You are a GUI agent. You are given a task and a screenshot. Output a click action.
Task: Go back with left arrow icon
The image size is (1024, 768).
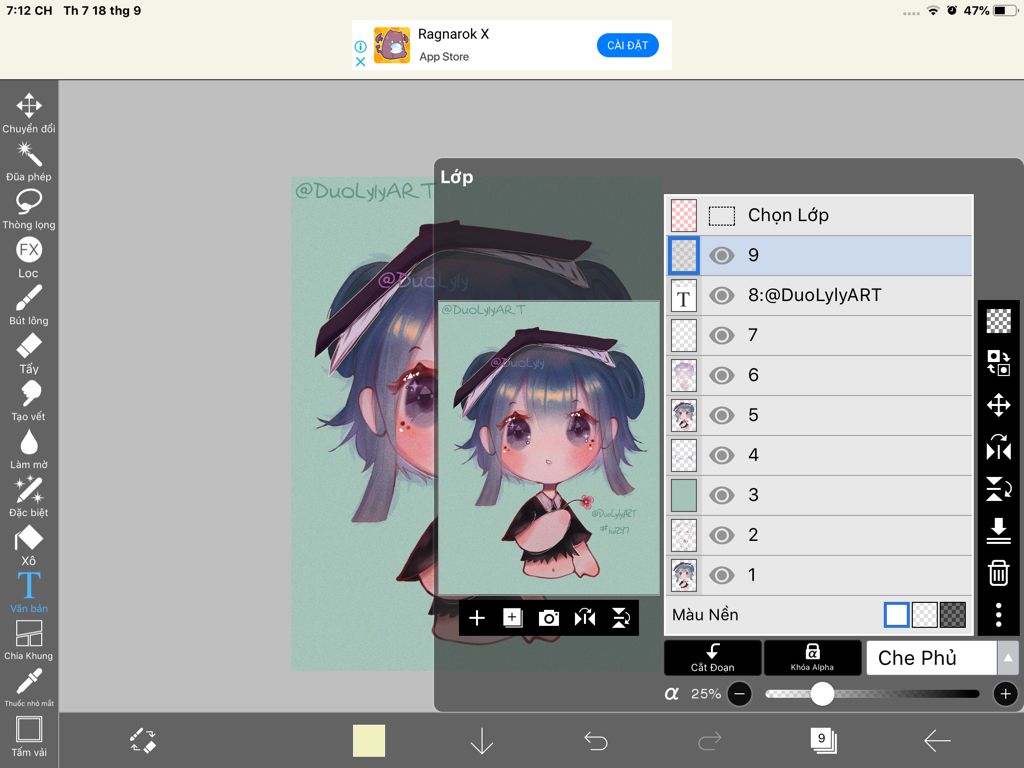pyautogui.click(x=937, y=741)
